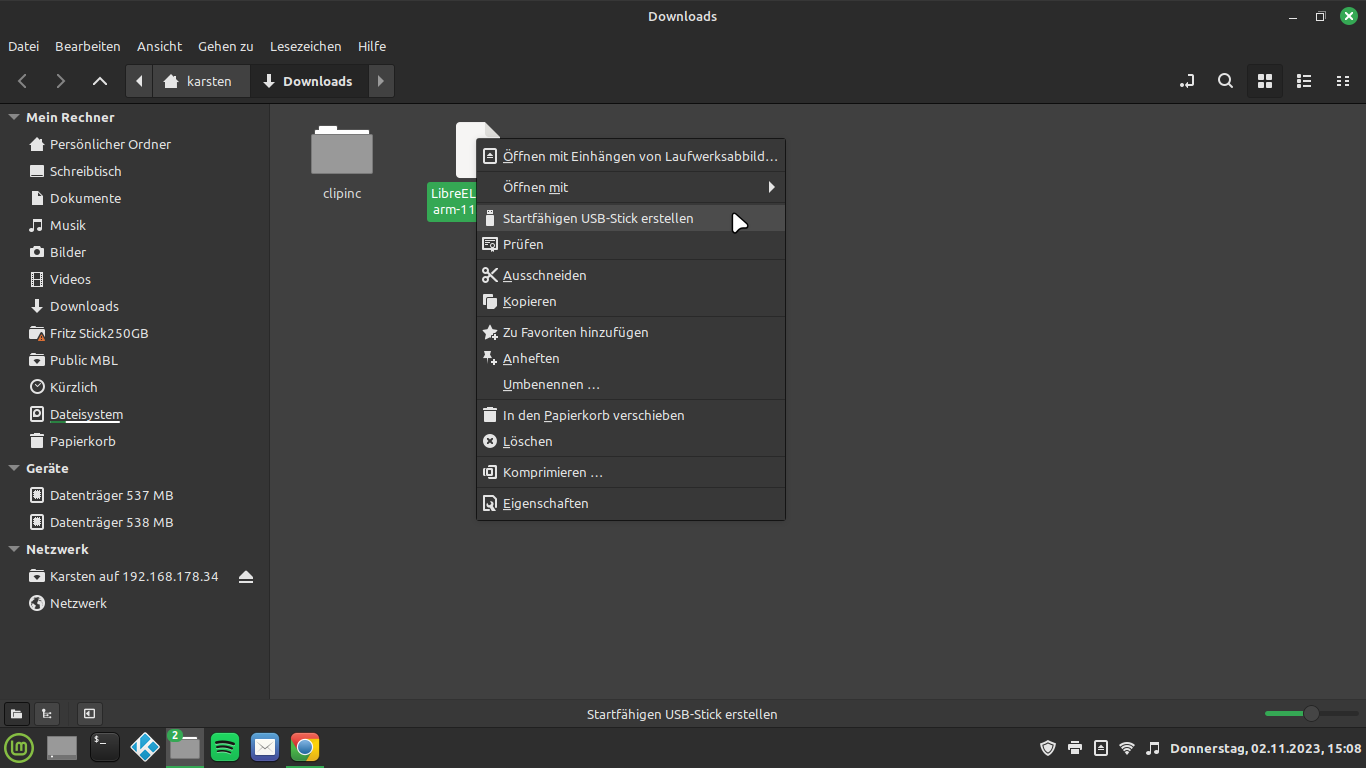1366x768 pixels.
Task: Choose Öffnen mit Einhängen von Laufwerksabbild
Action: (631, 156)
